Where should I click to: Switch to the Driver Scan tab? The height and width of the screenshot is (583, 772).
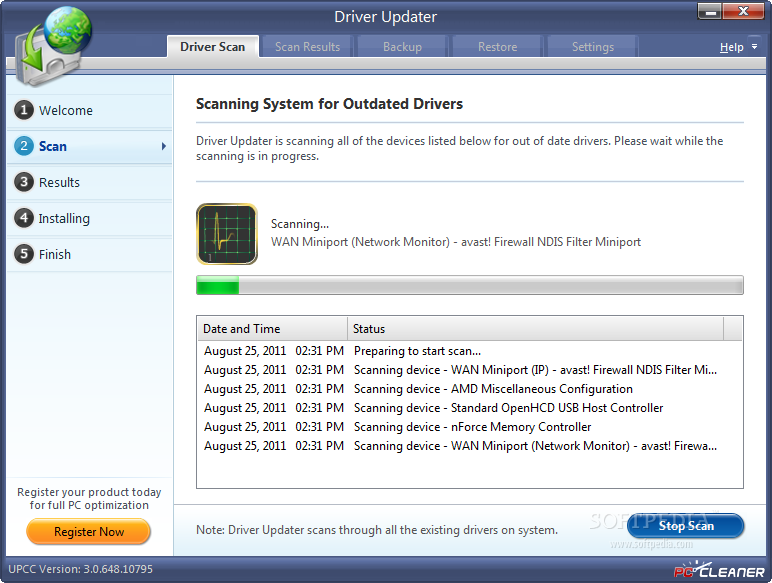coord(213,47)
